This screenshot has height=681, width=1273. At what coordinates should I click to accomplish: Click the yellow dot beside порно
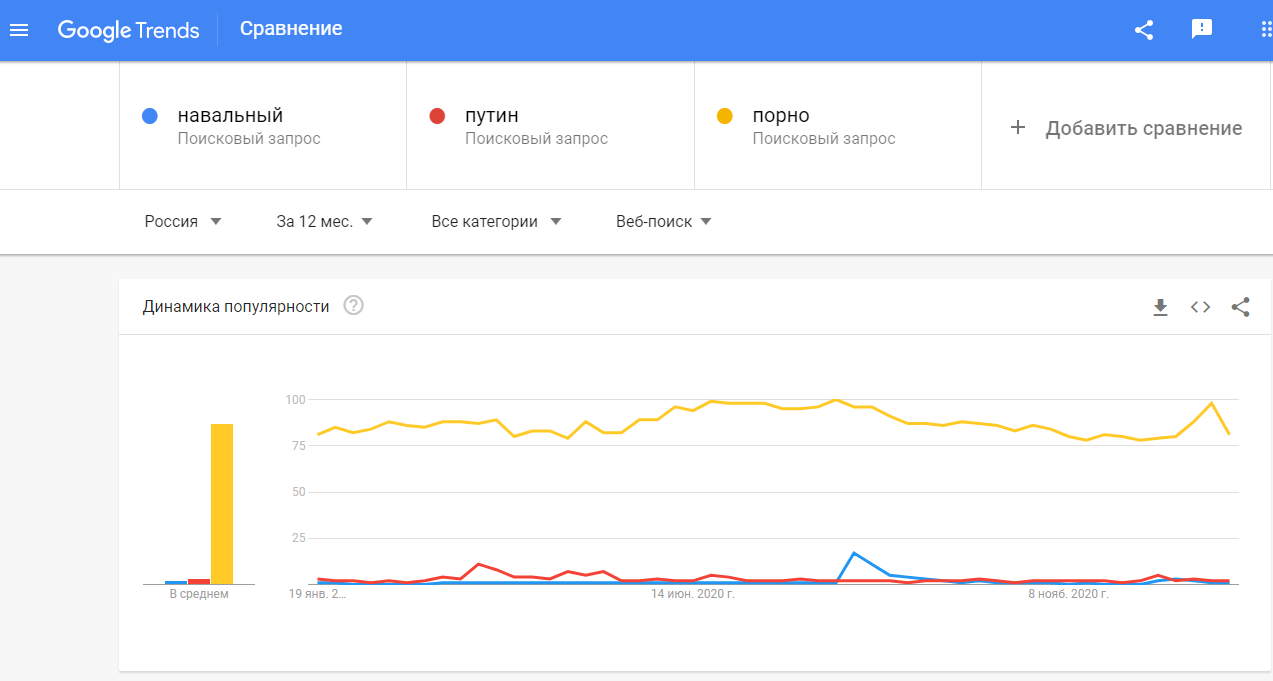(x=725, y=116)
